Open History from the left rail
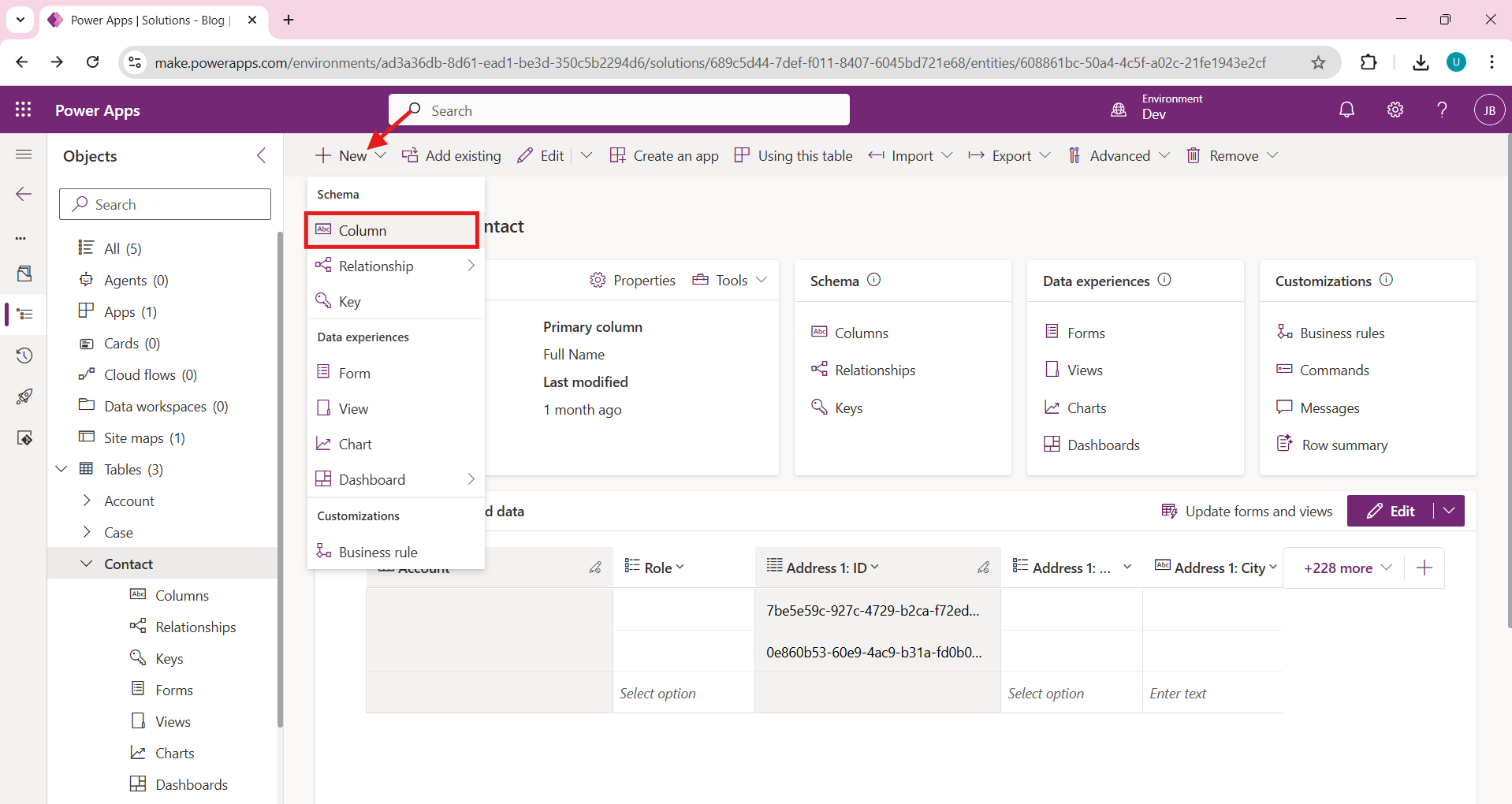 coord(24,355)
